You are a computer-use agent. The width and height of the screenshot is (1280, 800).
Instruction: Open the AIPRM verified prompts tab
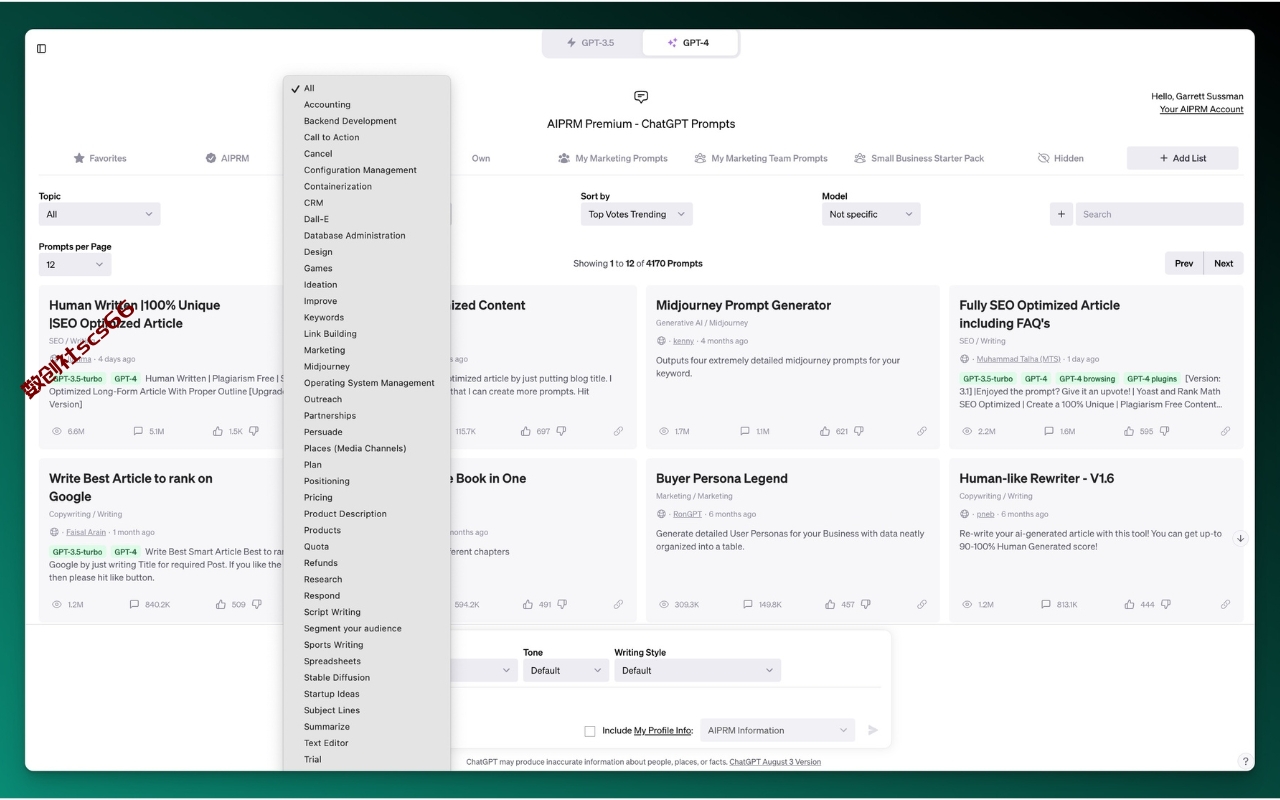[228, 158]
